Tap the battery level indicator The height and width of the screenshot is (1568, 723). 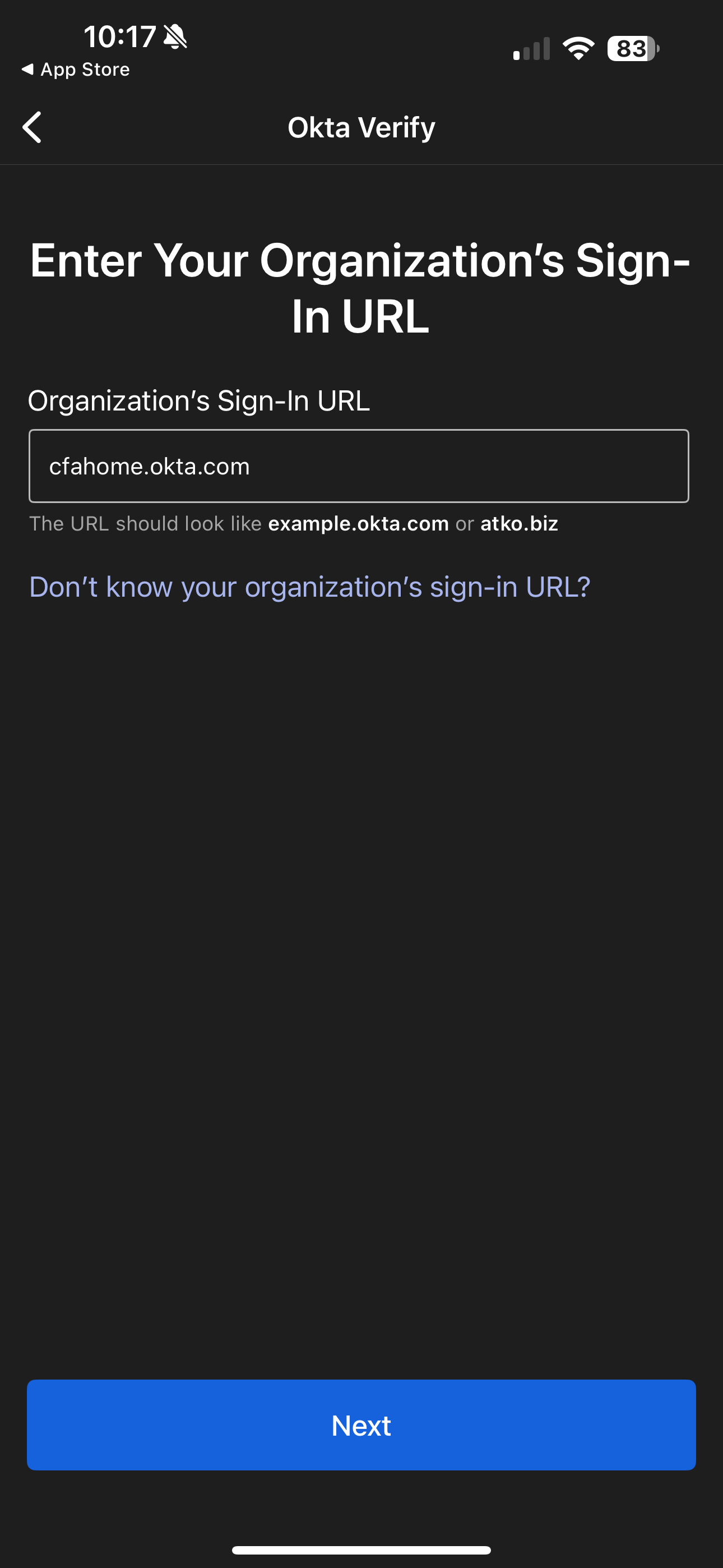pos(632,49)
